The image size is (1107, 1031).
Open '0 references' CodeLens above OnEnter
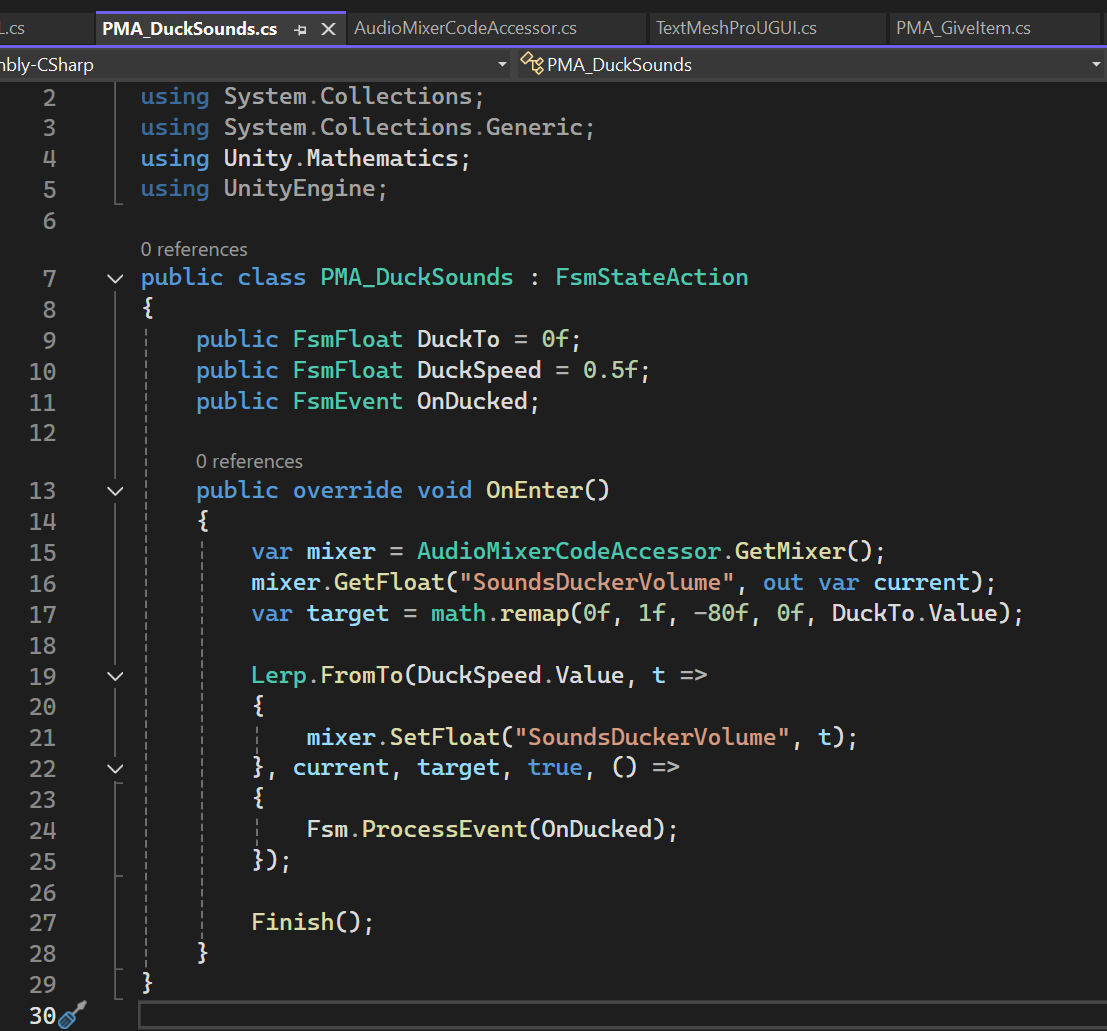pyautogui.click(x=249, y=461)
